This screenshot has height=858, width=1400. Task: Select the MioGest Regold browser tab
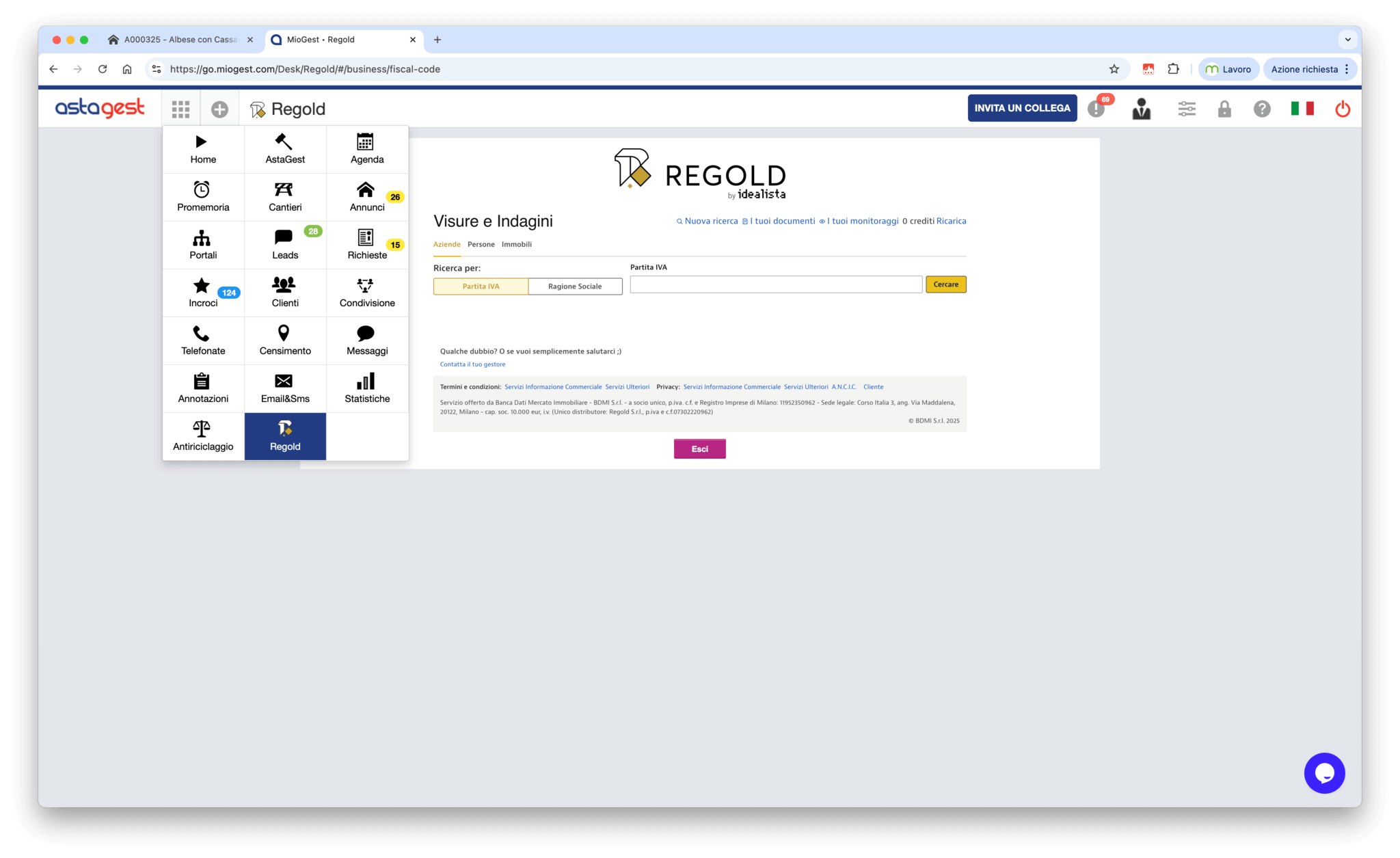tap(344, 40)
